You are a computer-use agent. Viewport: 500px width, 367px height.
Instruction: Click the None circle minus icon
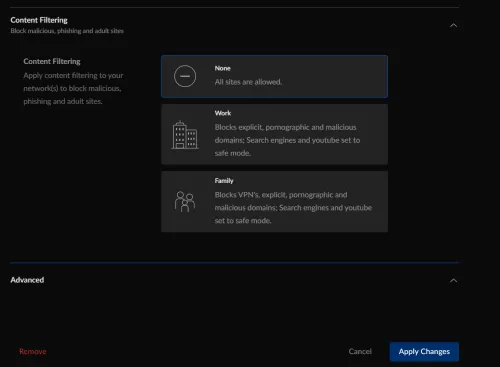[x=185, y=76]
